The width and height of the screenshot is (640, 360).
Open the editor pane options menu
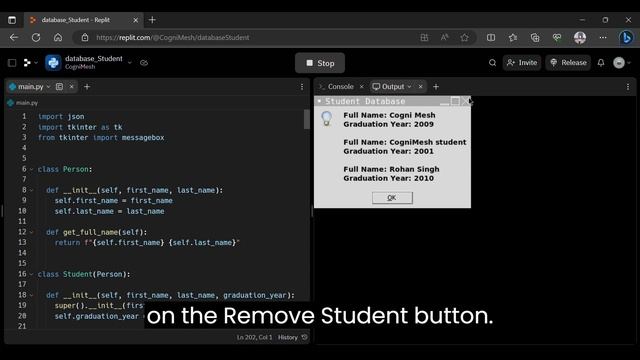click(302, 87)
